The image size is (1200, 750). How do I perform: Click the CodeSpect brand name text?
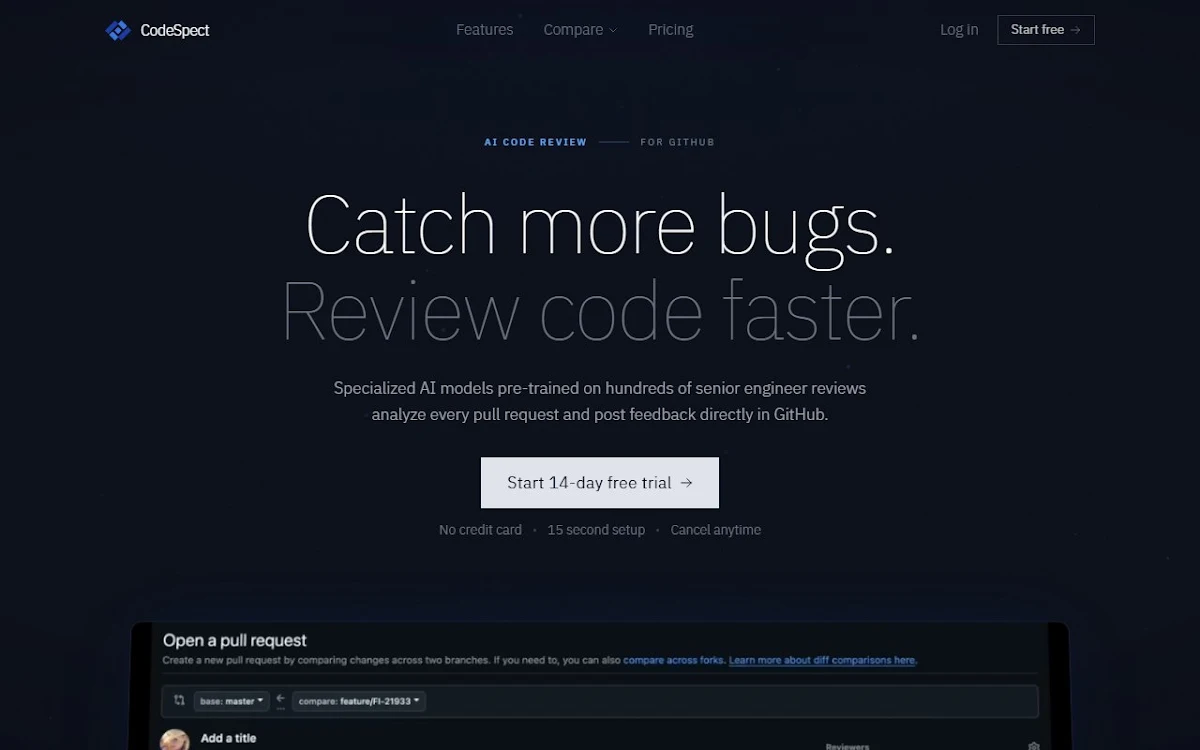[x=175, y=30]
